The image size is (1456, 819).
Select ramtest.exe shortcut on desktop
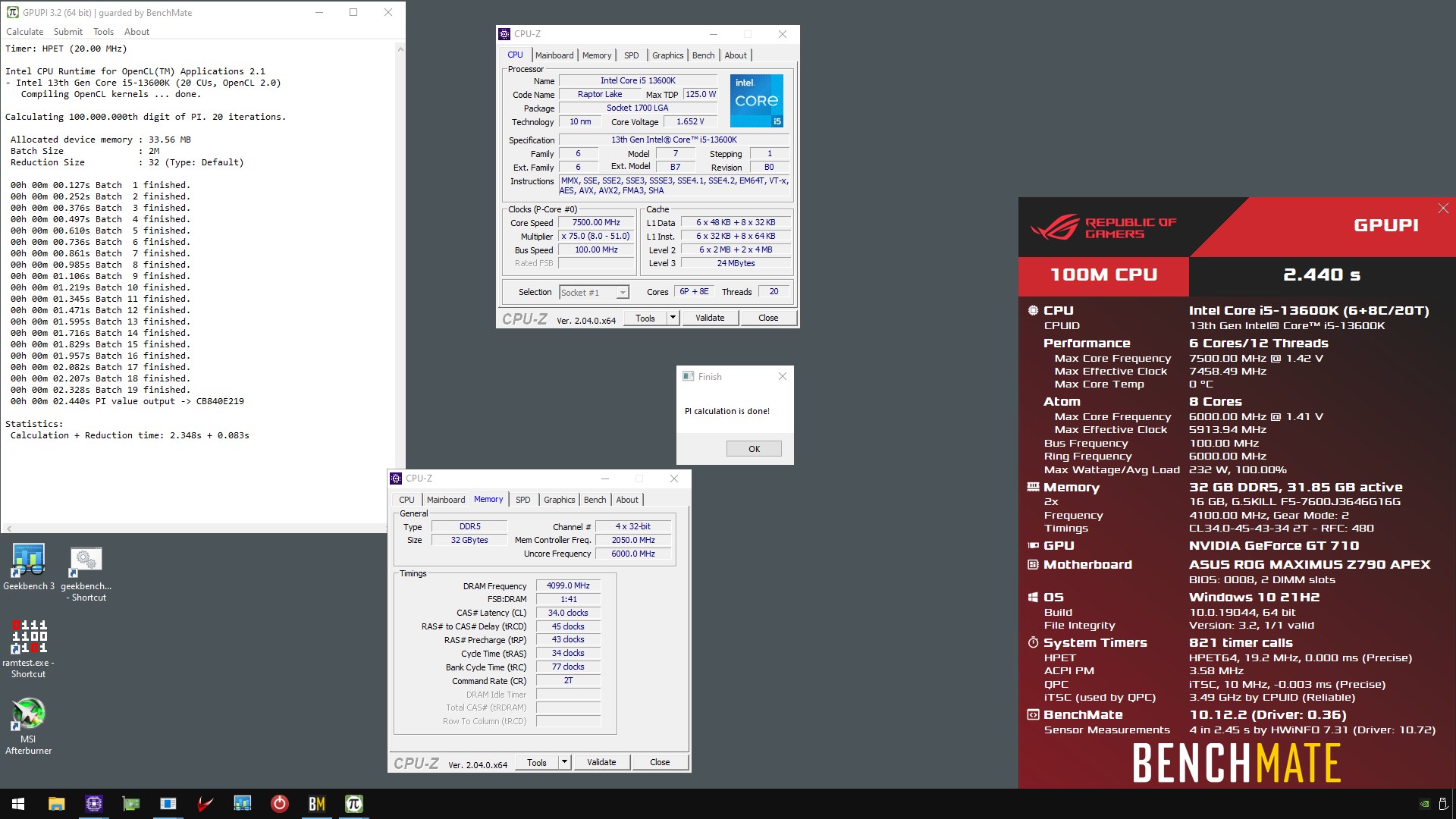(x=28, y=648)
